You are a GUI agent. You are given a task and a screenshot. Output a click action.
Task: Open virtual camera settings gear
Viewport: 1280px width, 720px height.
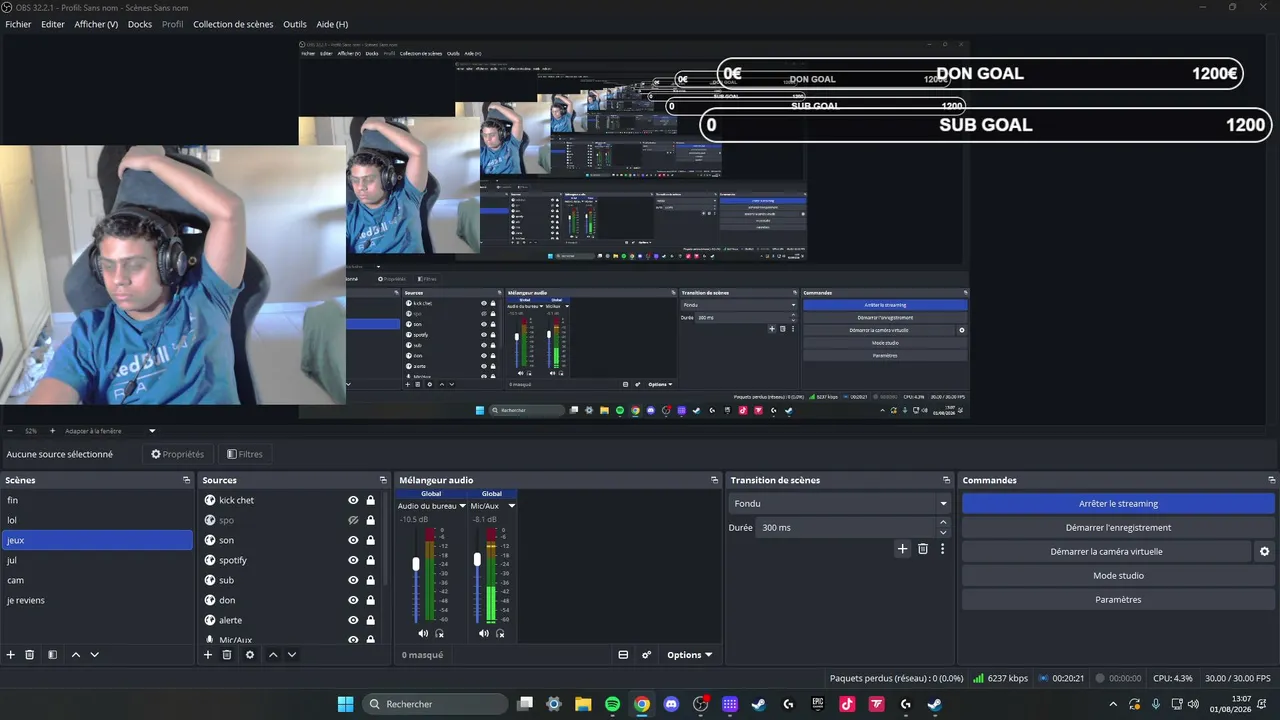click(x=1264, y=552)
